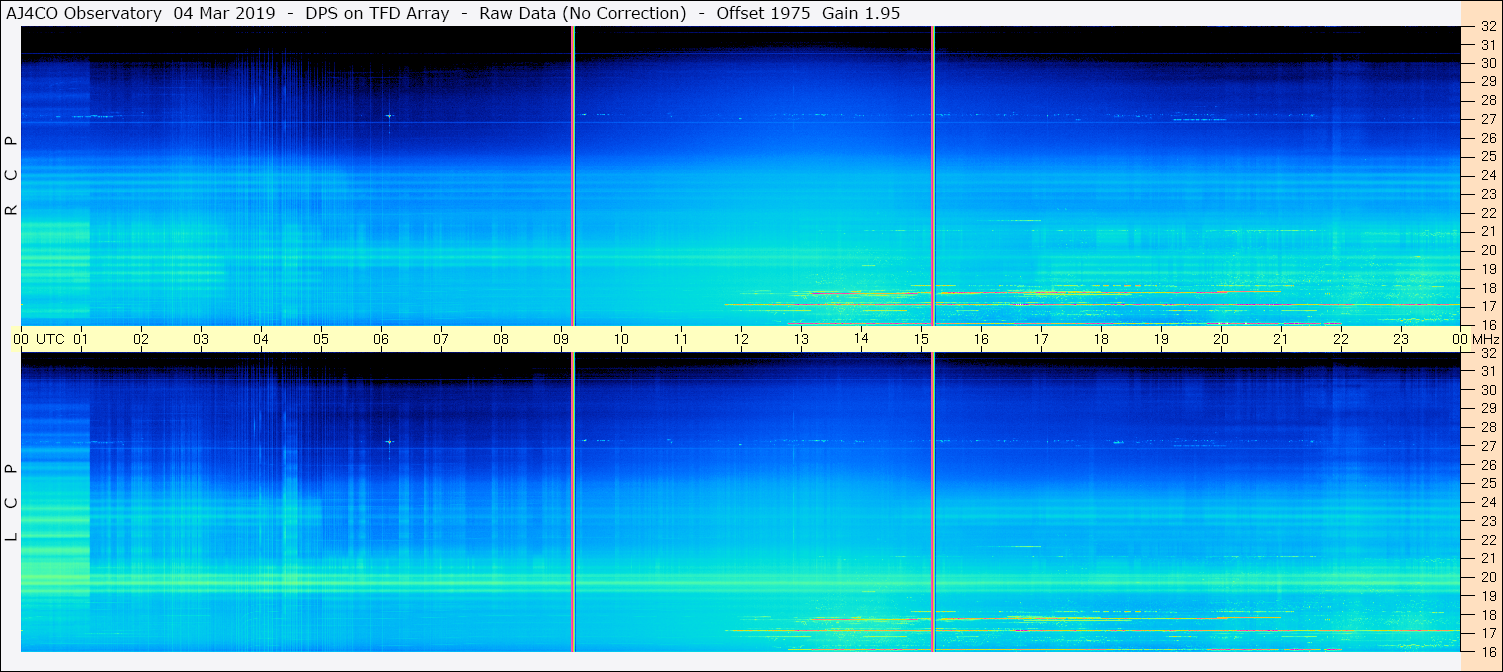Viewport: 1503px width, 672px height.
Task: Click the 20 hour label on time axis
Action: 1221,339
